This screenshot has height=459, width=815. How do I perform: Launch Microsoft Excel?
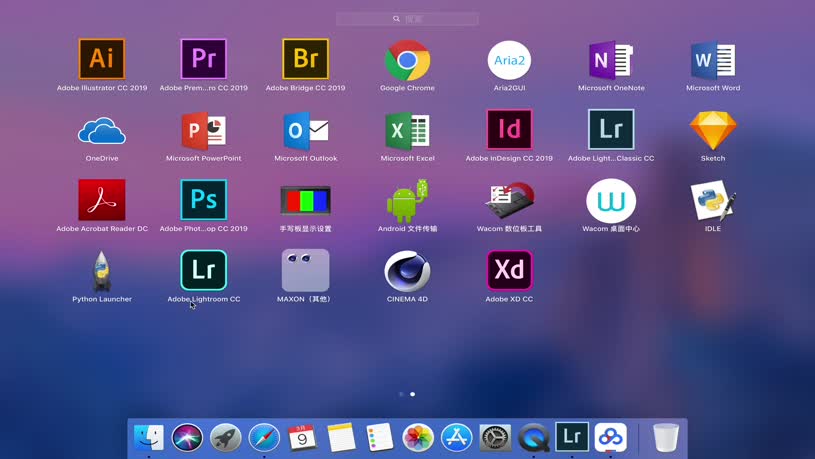click(x=408, y=130)
